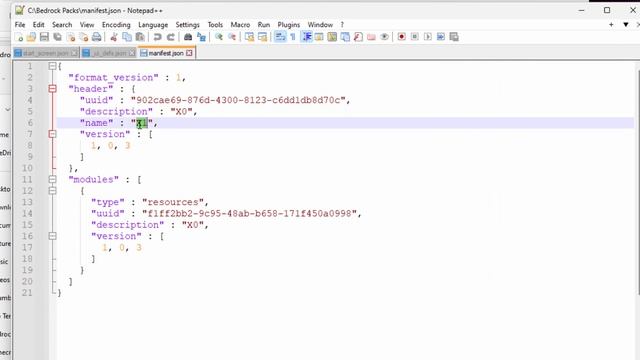Collapse the root brace fold on line 1
This screenshot has width=640, height=360.
52,66
